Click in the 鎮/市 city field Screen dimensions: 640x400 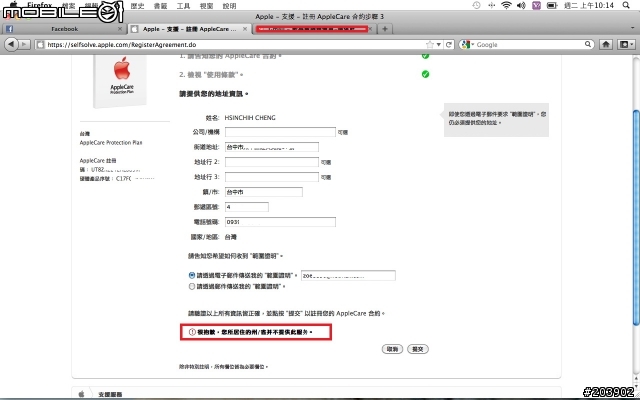(264, 192)
